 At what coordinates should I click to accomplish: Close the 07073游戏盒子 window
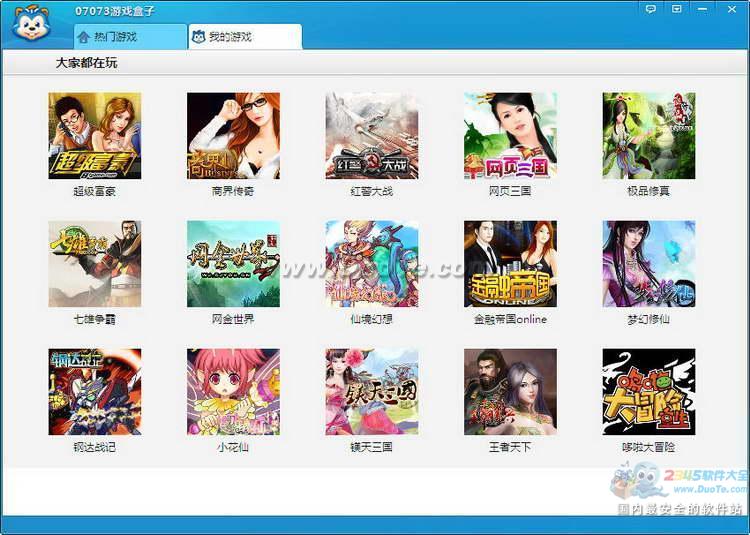coord(732,9)
